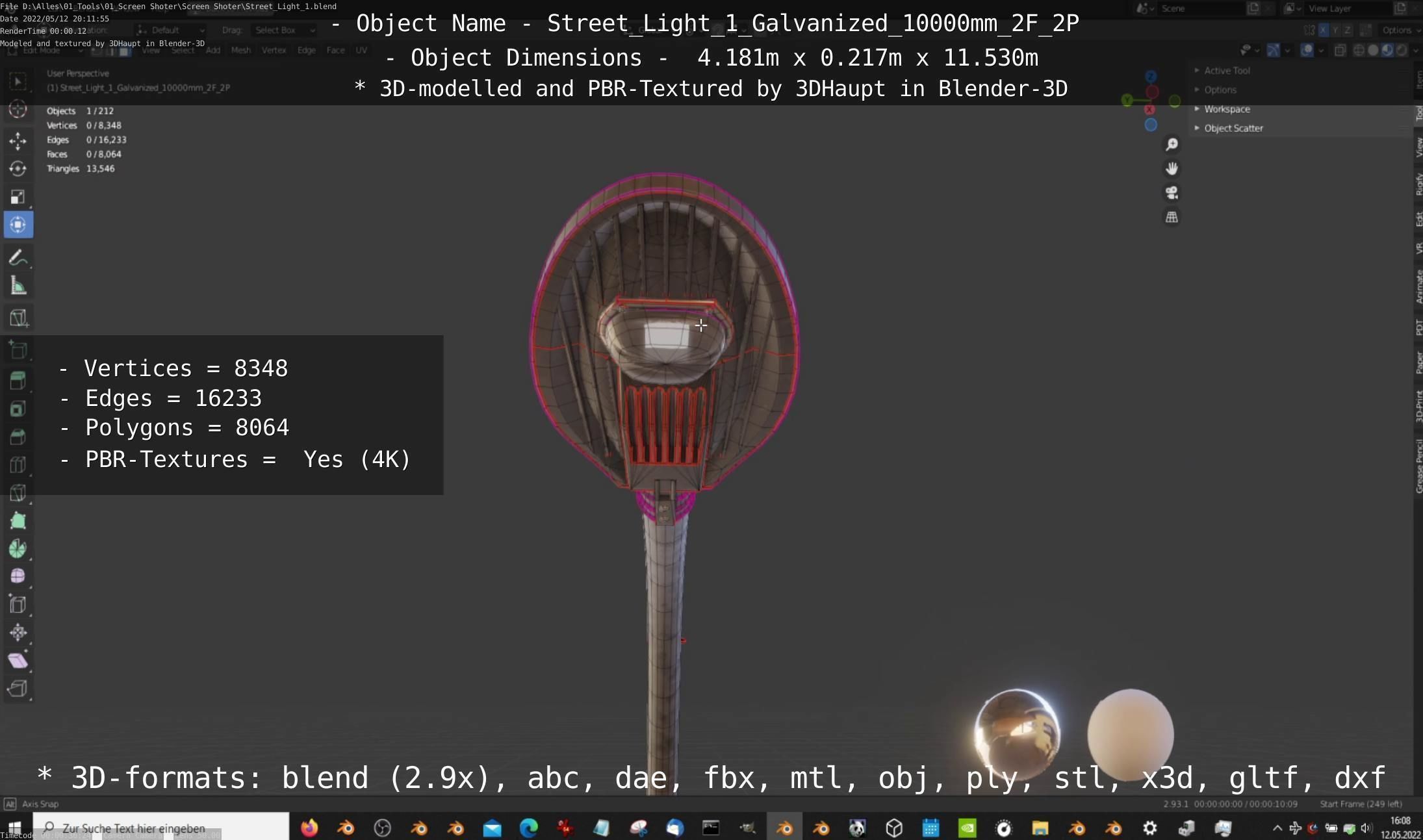Expand the Object Scatter panel
The height and width of the screenshot is (840, 1423).
click(1233, 128)
